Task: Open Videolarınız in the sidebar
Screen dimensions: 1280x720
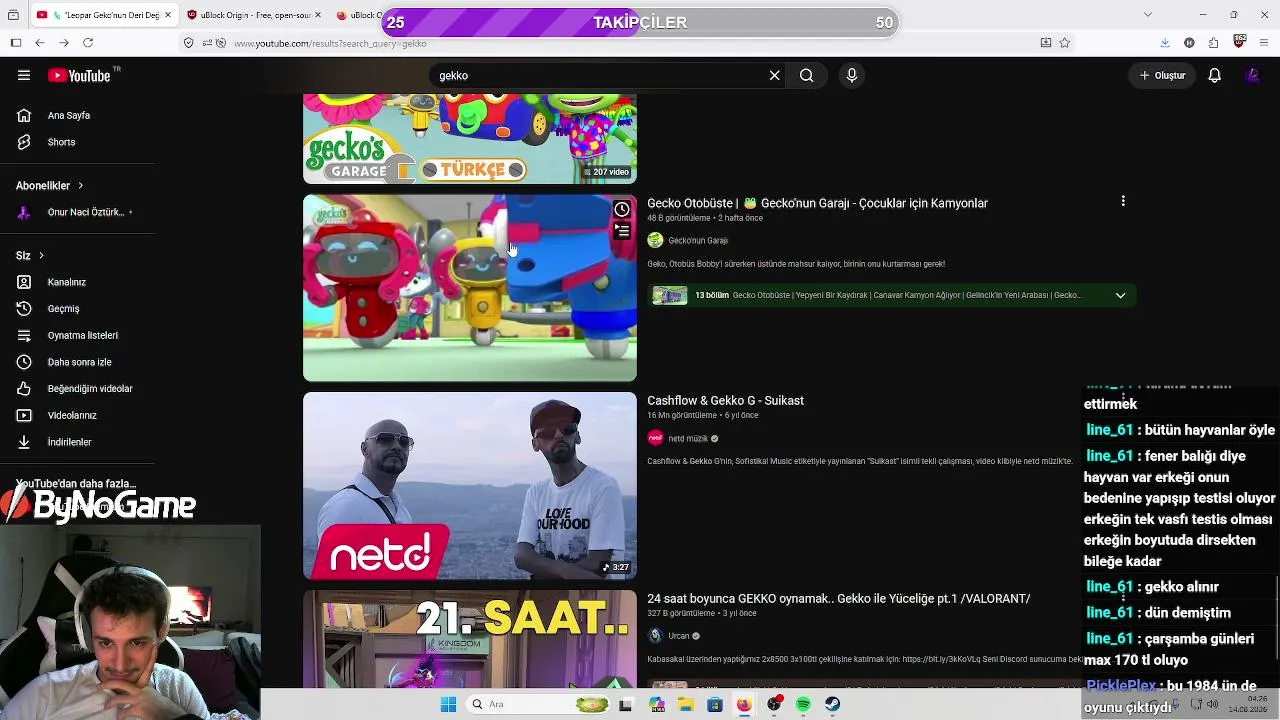Action: coord(77,415)
